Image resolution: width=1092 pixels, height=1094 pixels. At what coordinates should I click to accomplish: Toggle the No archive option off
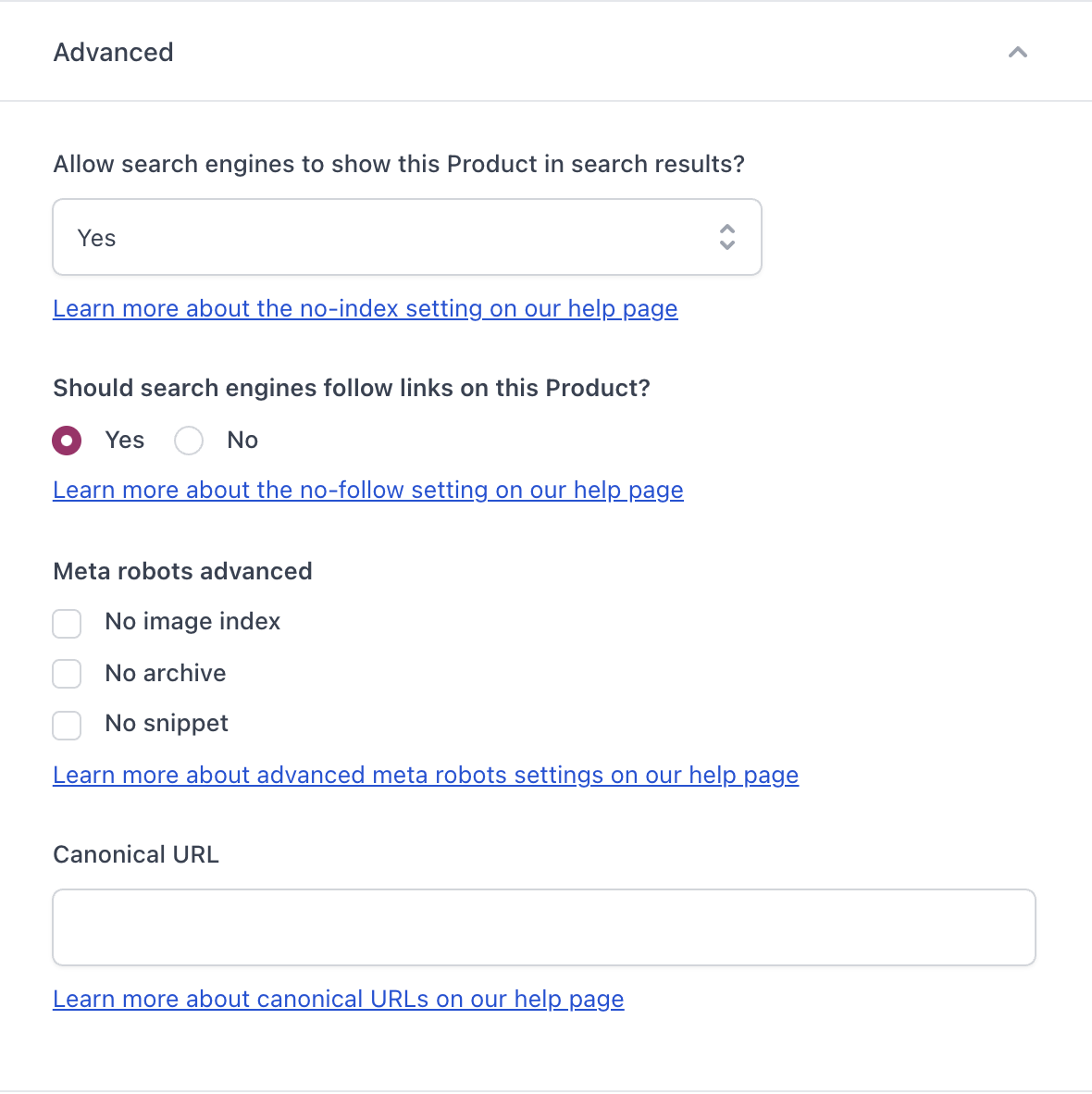click(66, 674)
